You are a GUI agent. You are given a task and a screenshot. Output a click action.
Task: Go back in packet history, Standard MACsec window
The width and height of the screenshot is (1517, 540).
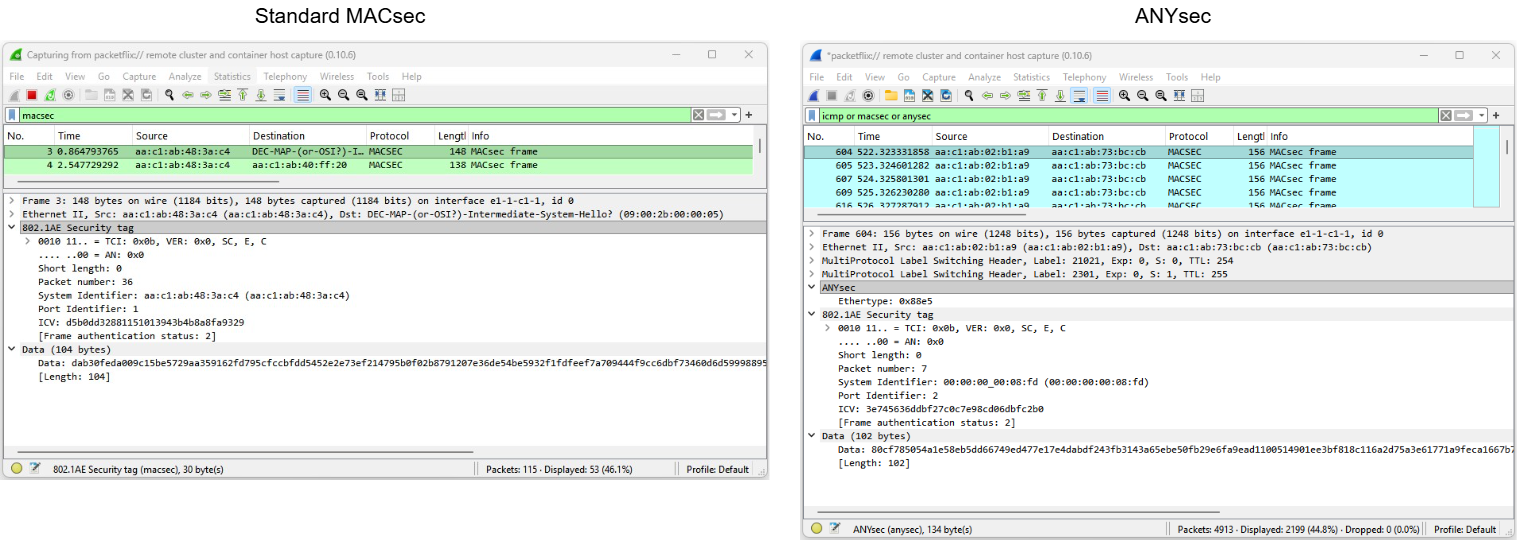click(x=188, y=95)
